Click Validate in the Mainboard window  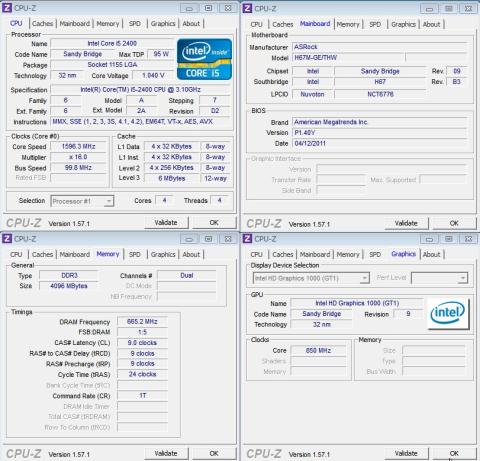(406, 223)
